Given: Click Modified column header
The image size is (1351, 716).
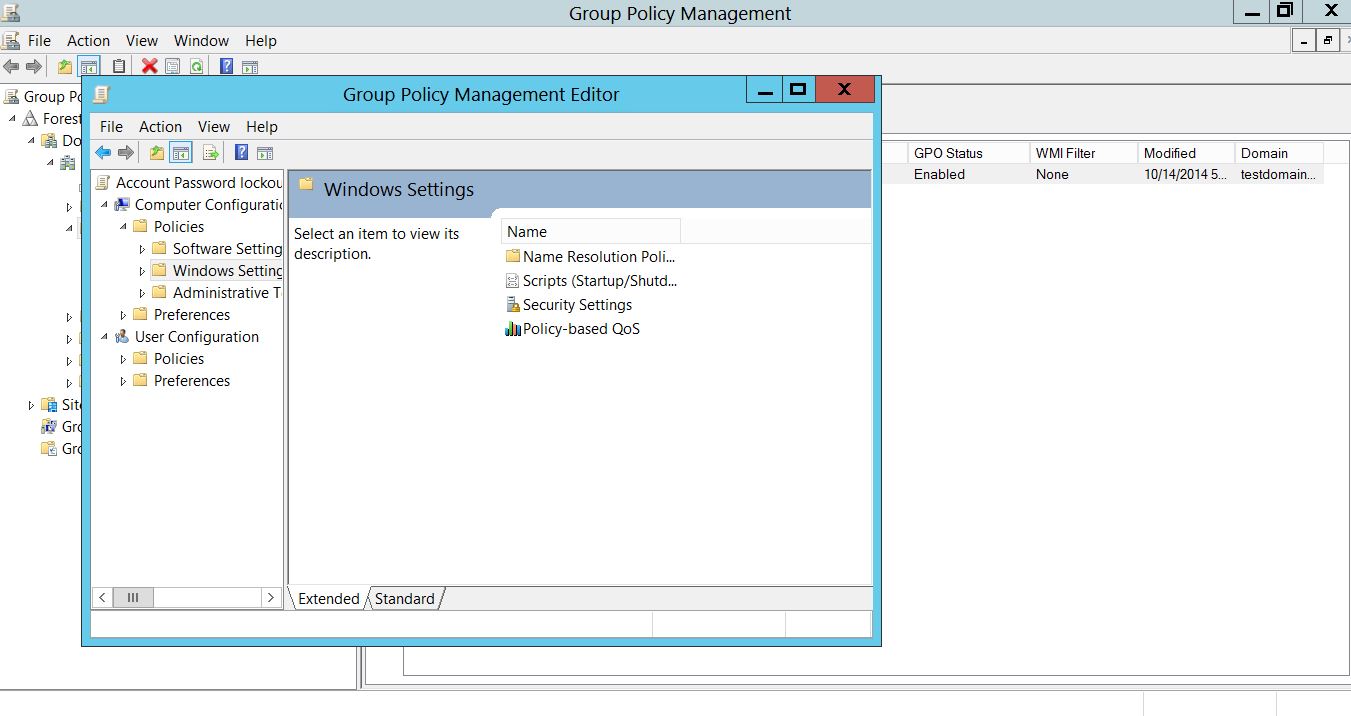Looking at the screenshot, I should [1186, 153].
